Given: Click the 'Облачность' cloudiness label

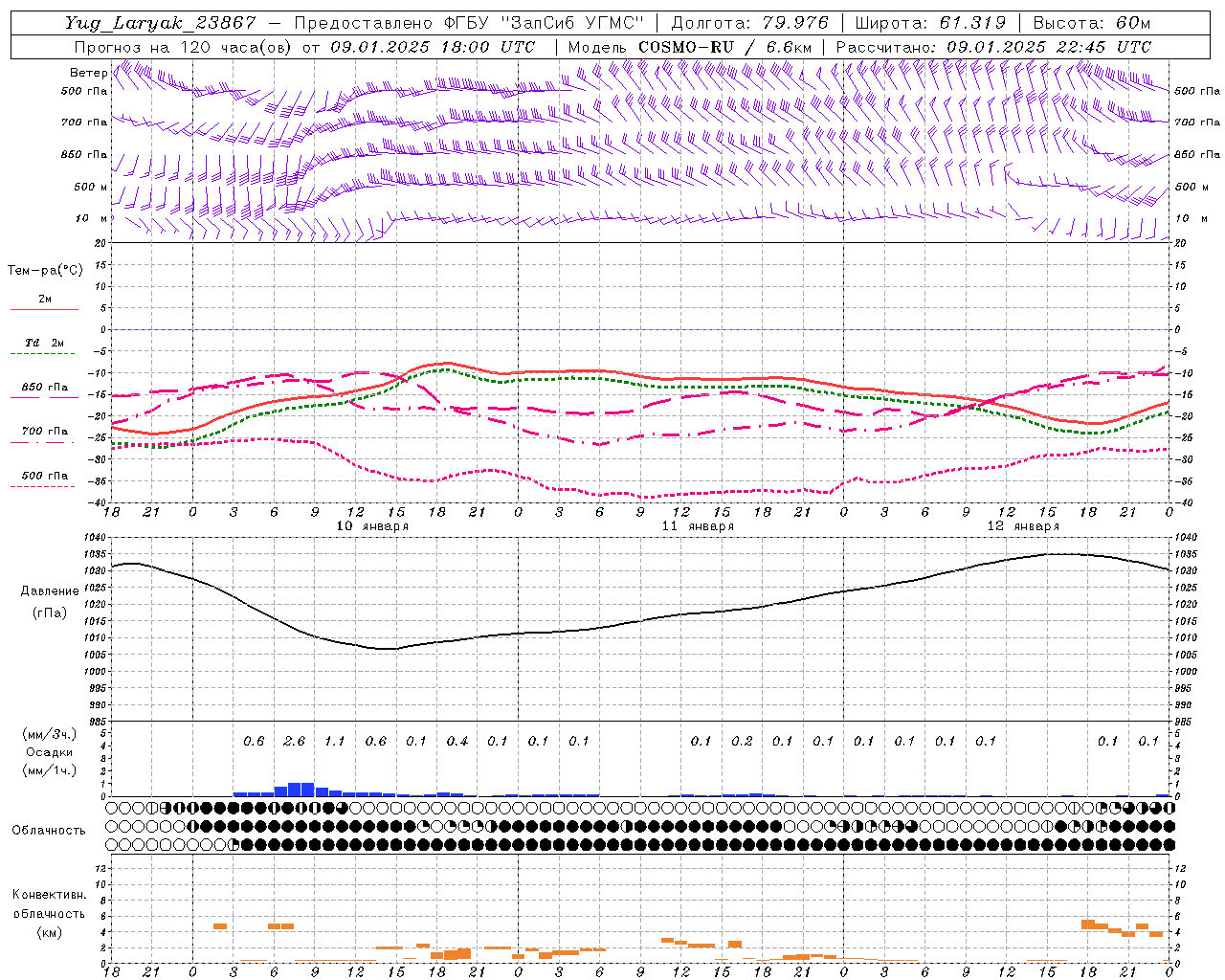Looking at the screenshot, I should 49,830.
